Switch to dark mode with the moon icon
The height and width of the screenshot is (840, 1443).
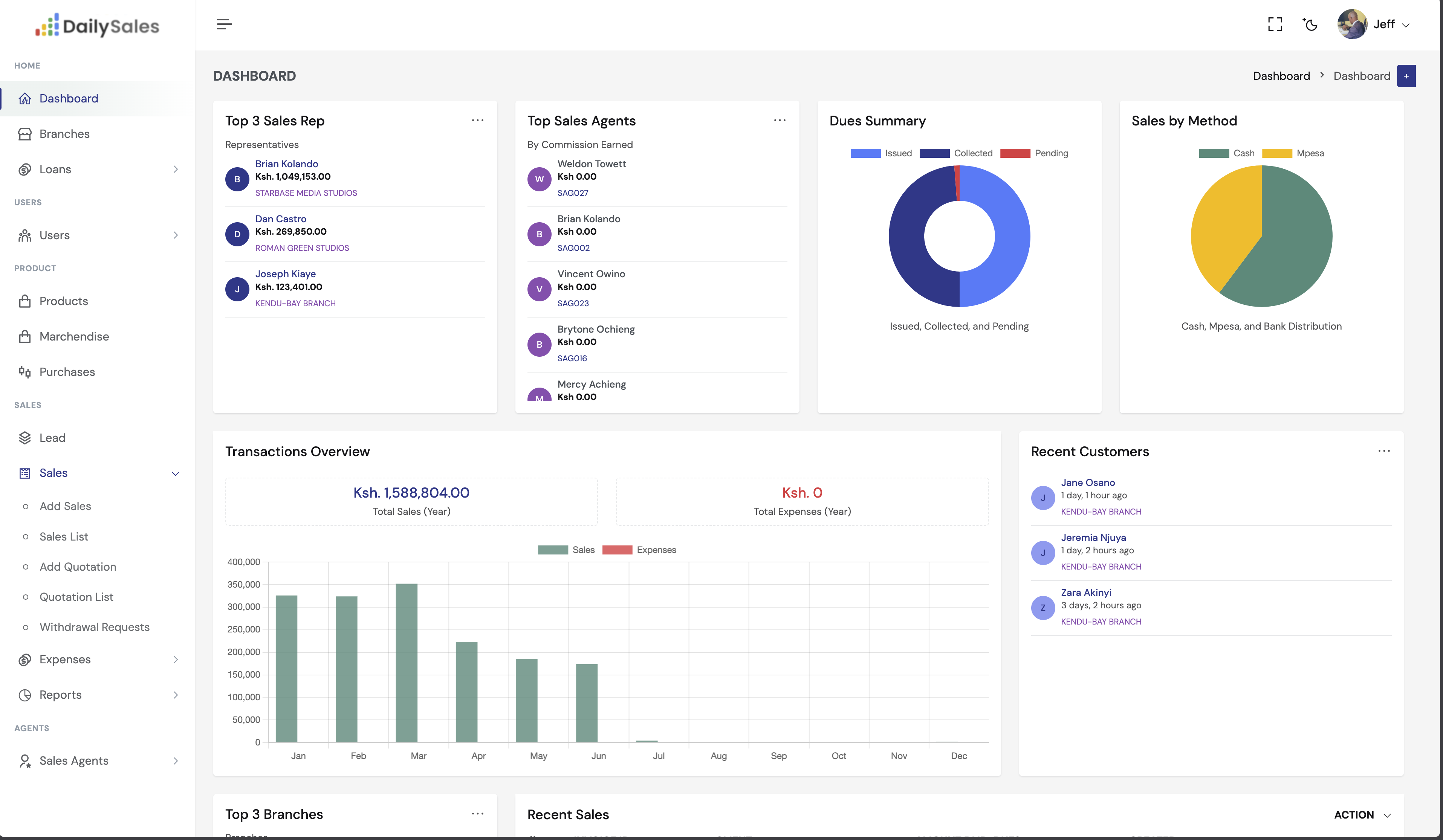click(1310, 24)
